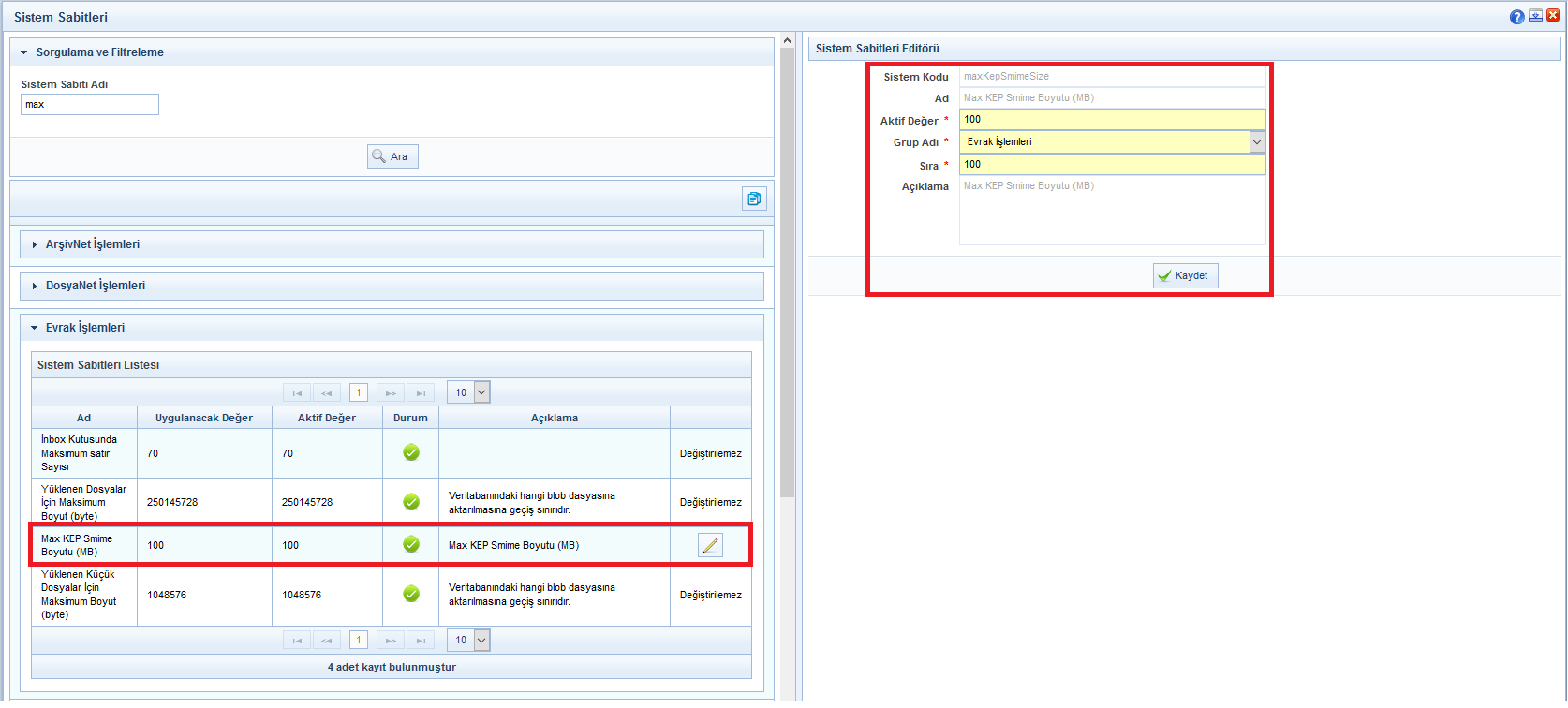Click the Ara search button
The image size is (1568, 708).
coord(392,156)
